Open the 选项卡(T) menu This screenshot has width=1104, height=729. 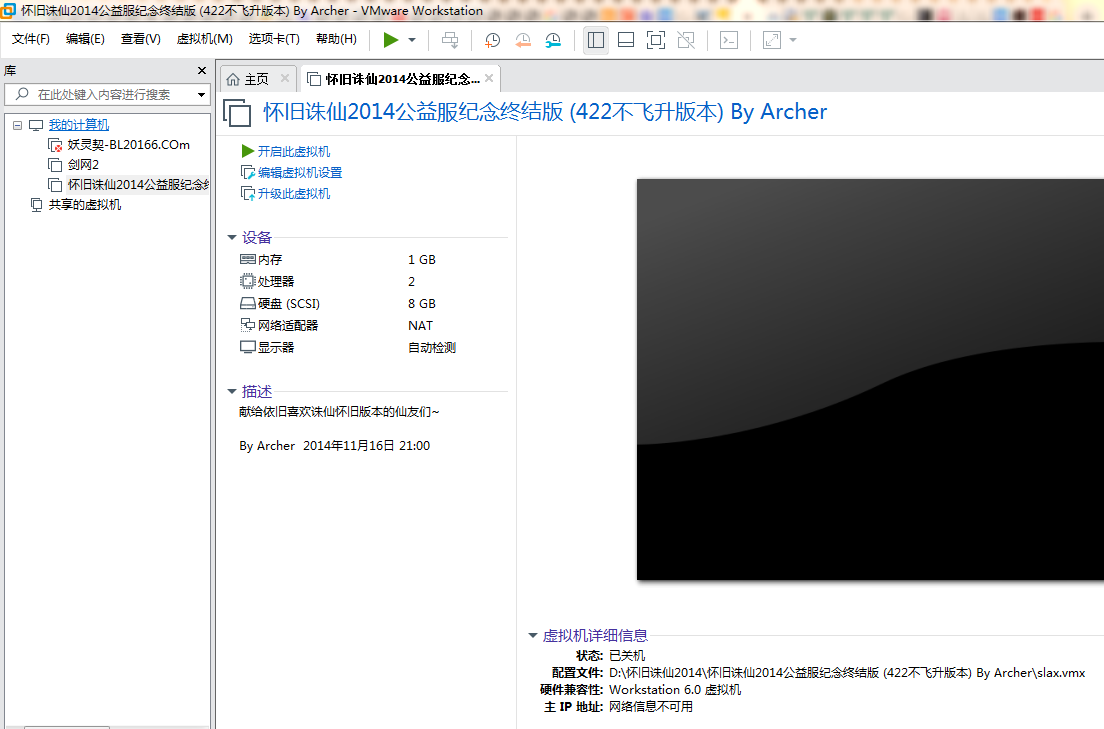[274, 39]
